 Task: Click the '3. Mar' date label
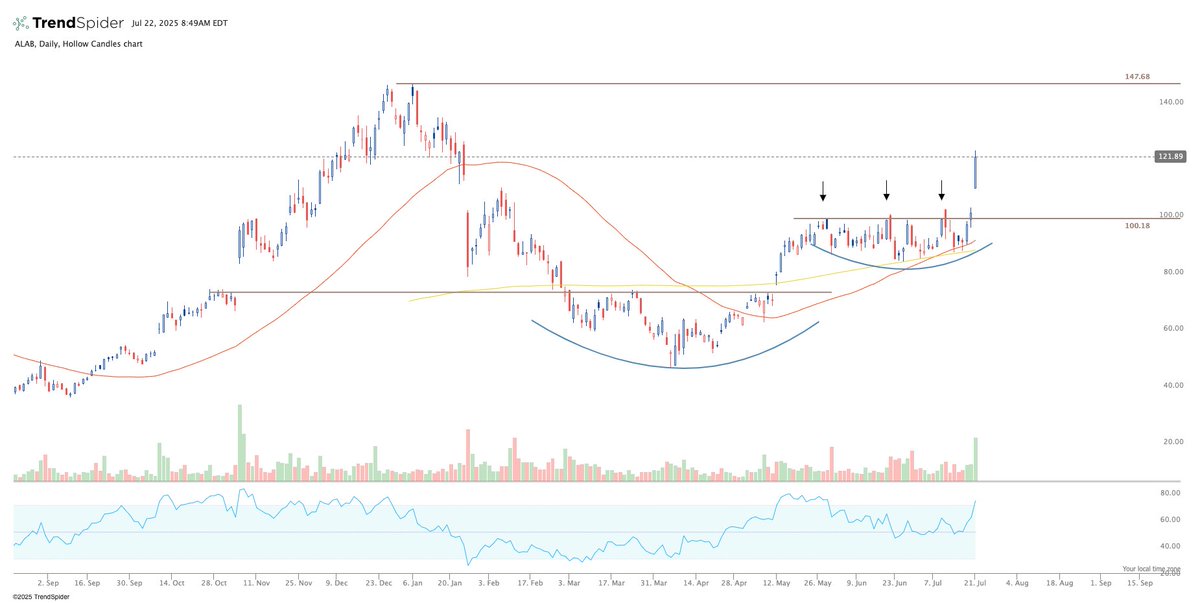tap(569, 581)
